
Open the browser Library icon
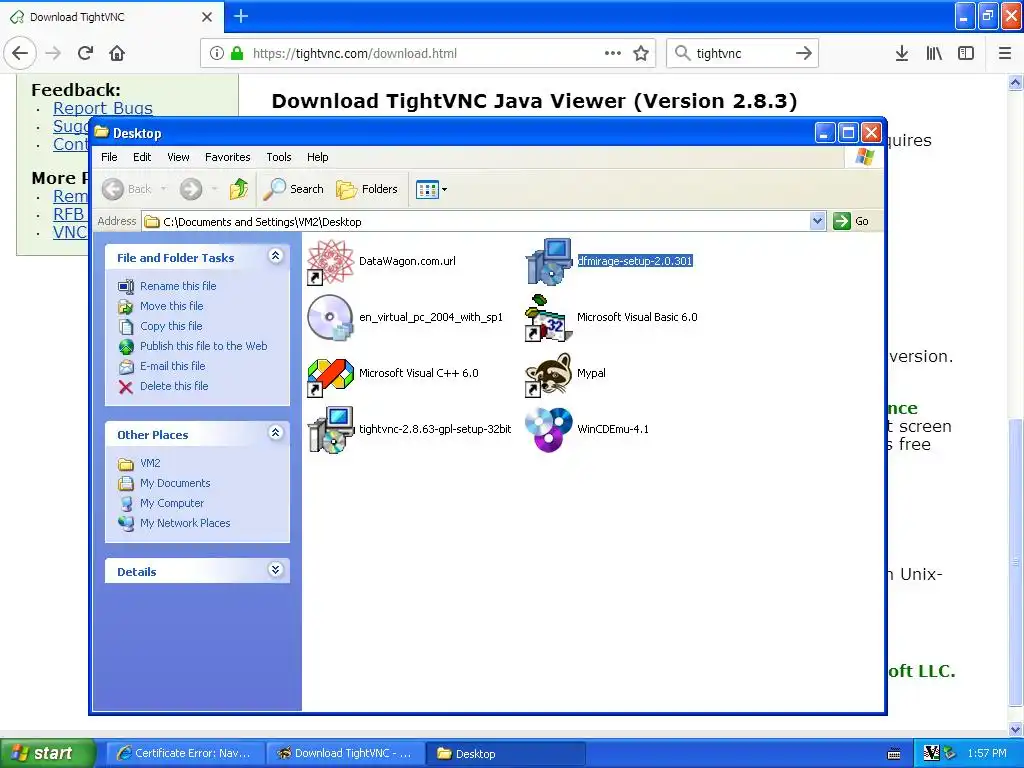[x=934, y=54]
